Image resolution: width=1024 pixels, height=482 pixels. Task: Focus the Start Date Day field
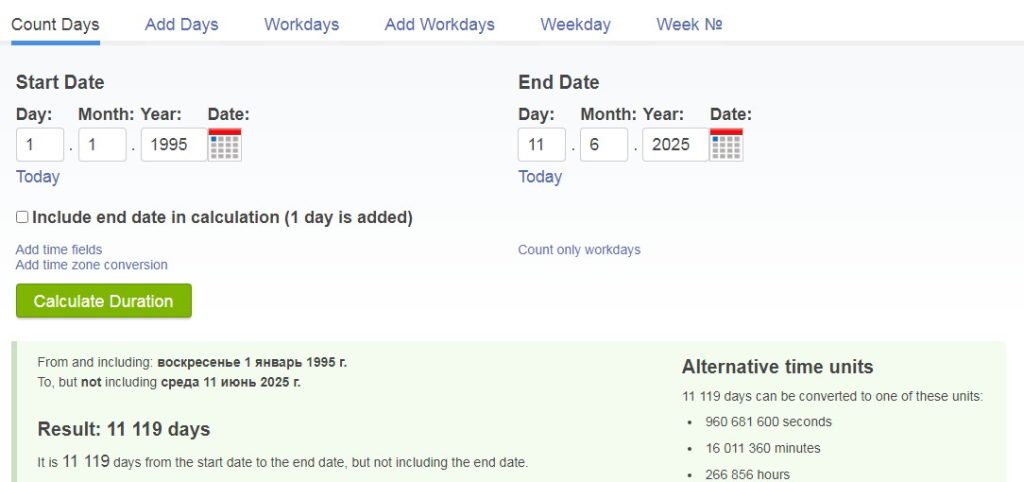40,144
